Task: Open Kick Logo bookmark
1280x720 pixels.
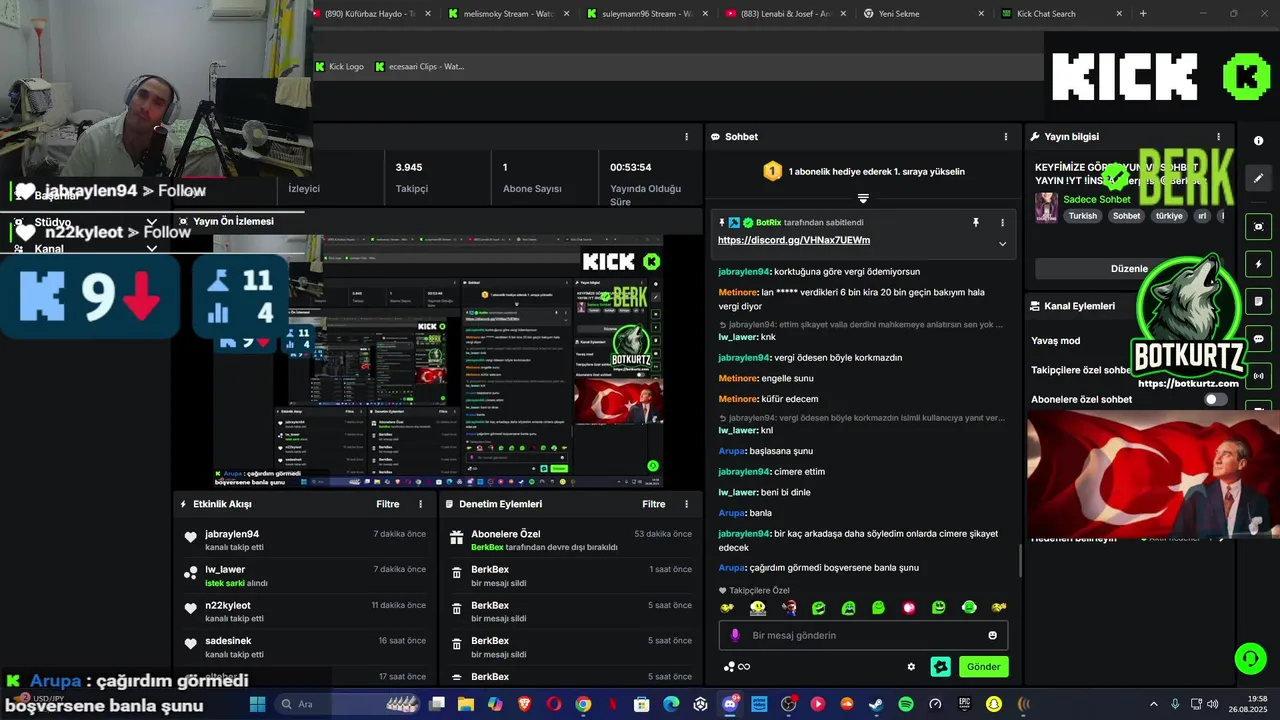Action: [339, 67]
